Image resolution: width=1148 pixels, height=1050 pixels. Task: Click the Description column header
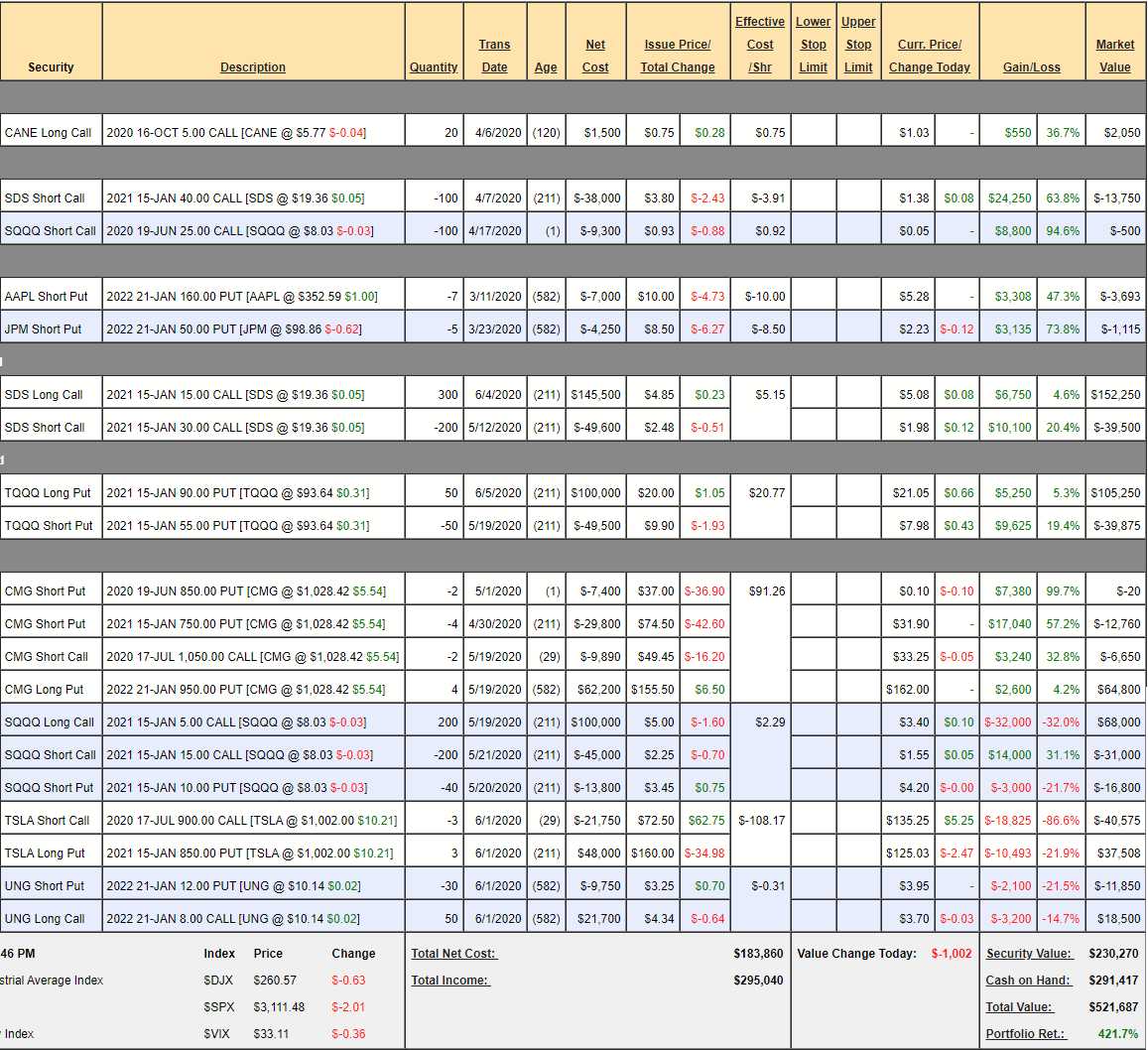[252, 67]
